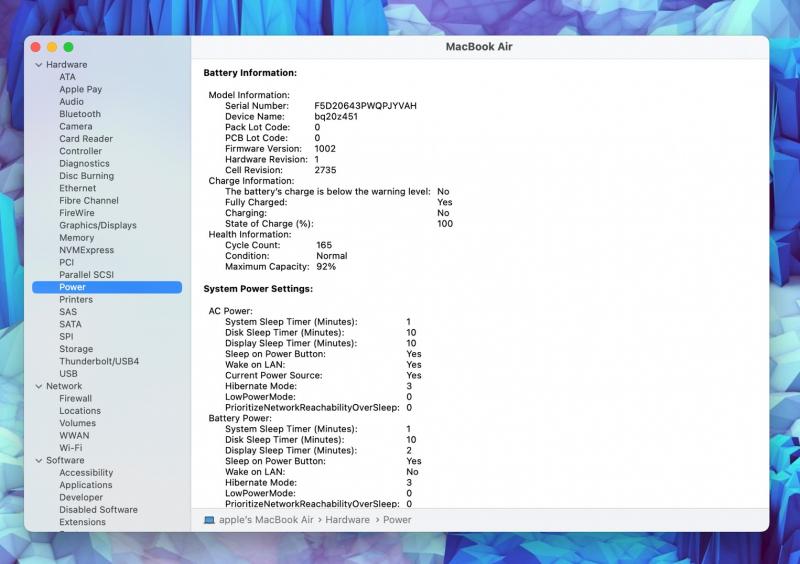This screenshot has height=564, width=800.
Task: Collapse the Network section chevron
Action: click(x=39, y=386)
